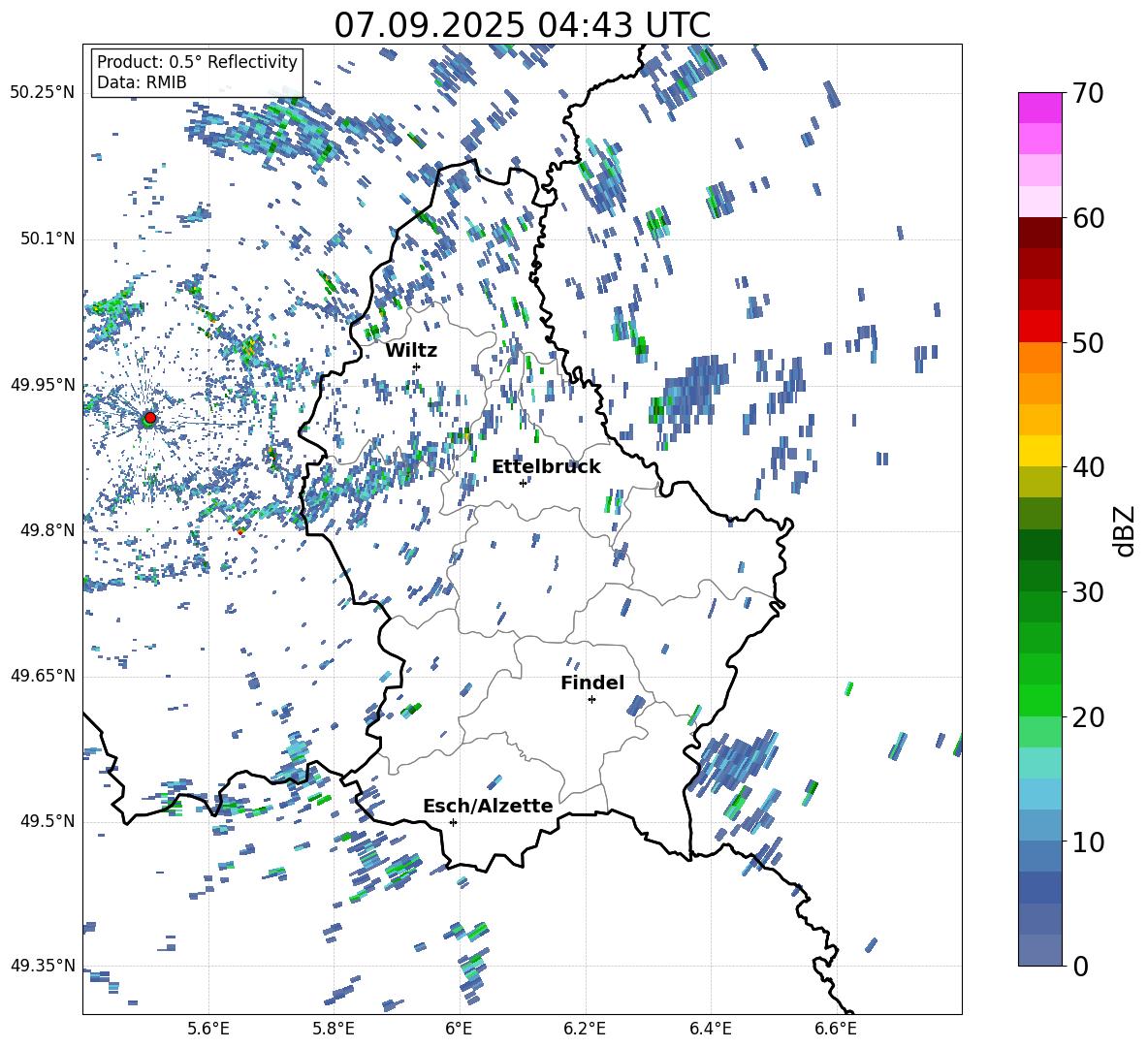This screenshot has width=1148, height=1048.
Task: Click the 50.25°N latitude label
Action: 43,93
